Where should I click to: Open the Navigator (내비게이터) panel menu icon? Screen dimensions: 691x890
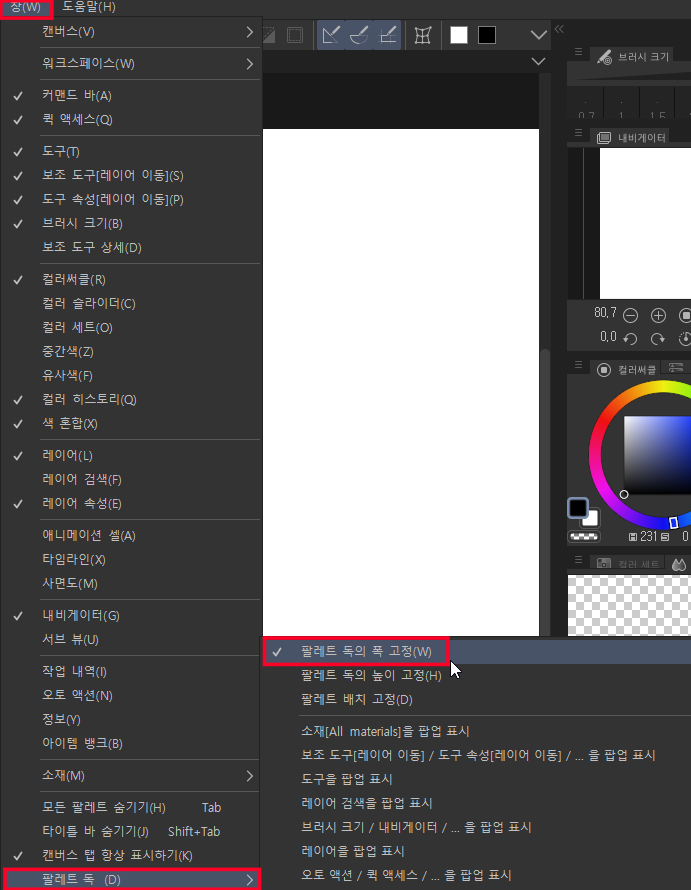[x=578, y=133]
